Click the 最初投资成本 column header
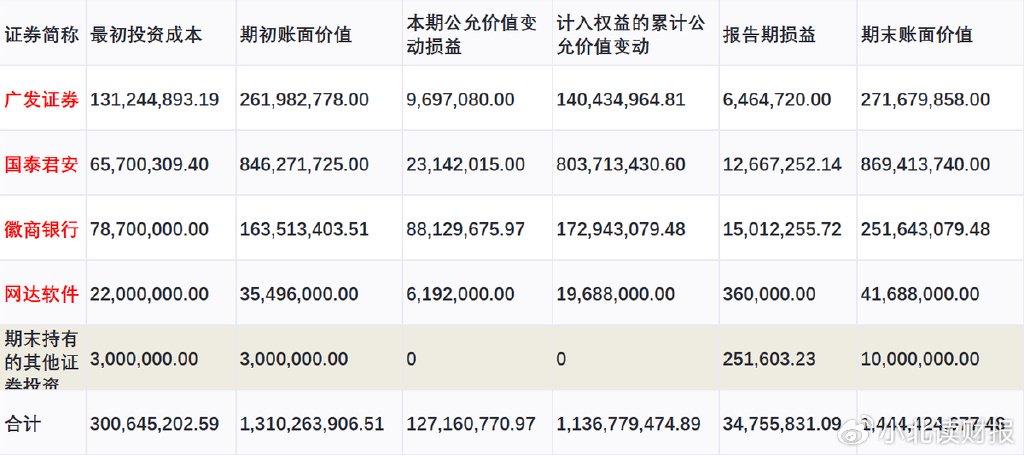Viewport: 1024px width, 455px height. 146,35
